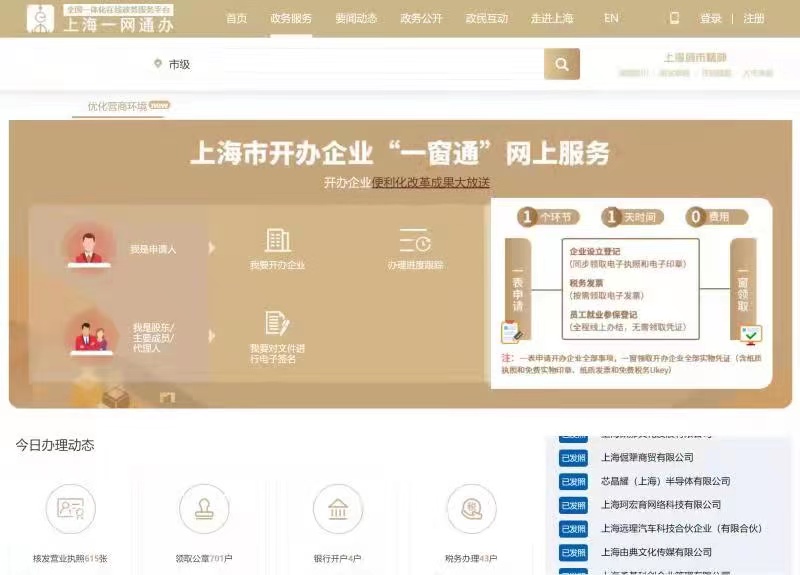Click the 我要开办企业 building icon

click(x=277, y=240)
